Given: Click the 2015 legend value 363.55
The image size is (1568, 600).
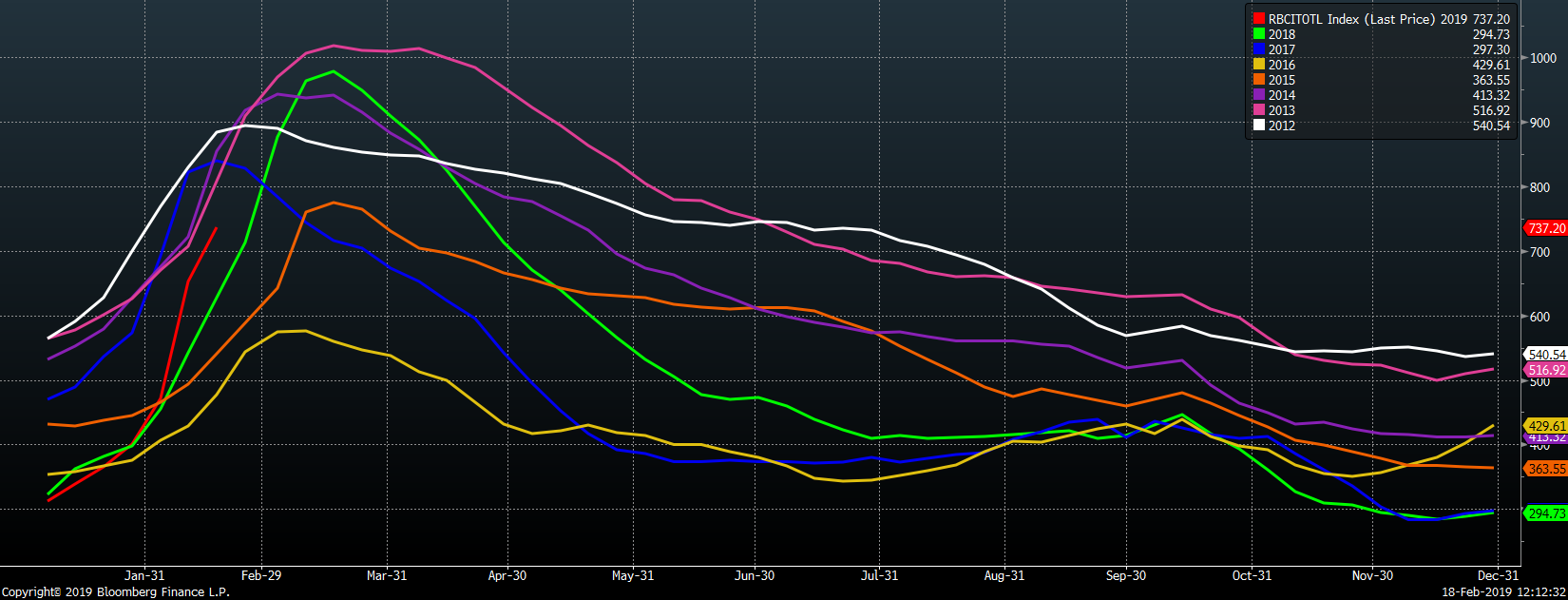Looking at the screenshot, I should (1490, 80).
